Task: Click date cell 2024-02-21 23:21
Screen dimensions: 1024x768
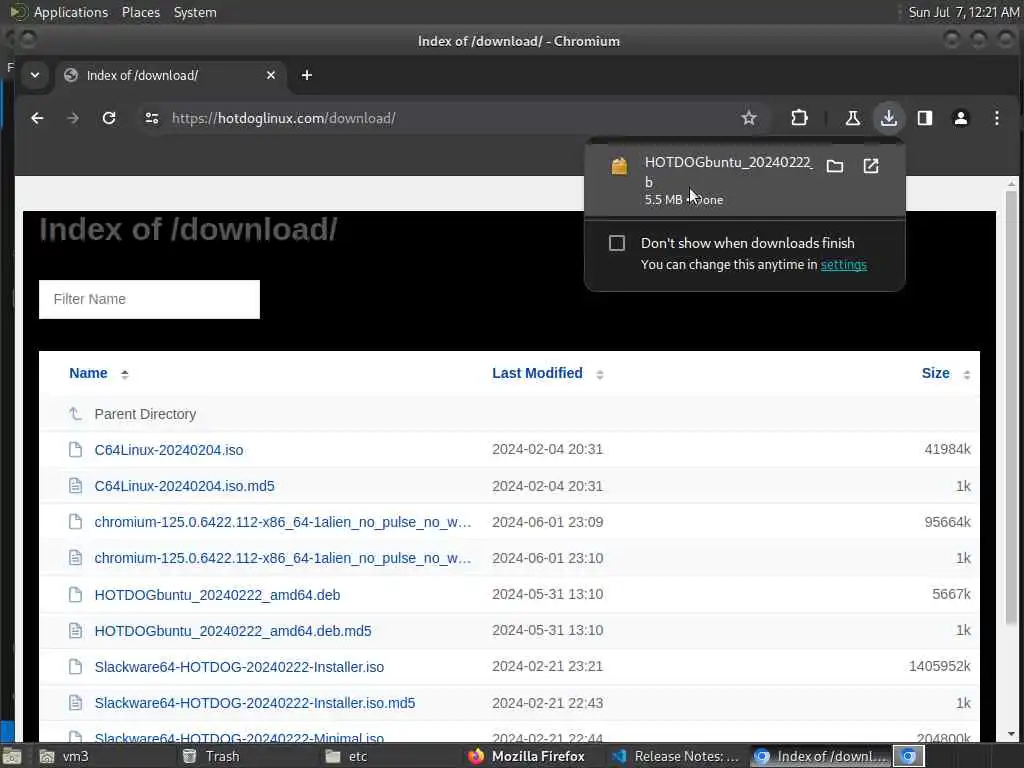Action: 547,666
